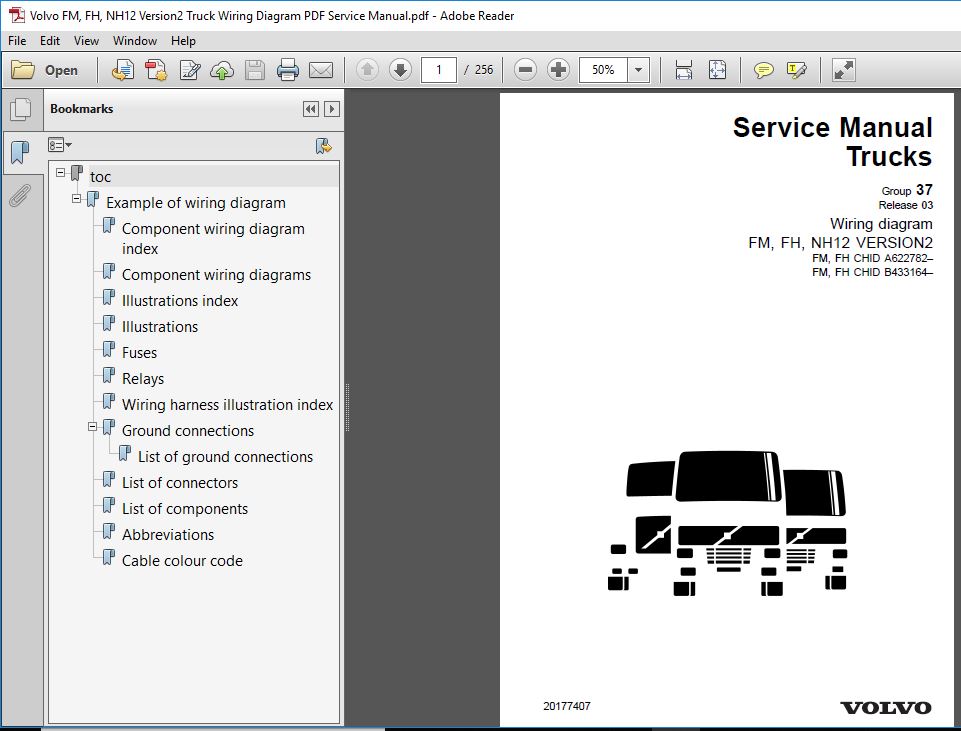Image resolution: width=961 pixels, height=731 pixels.
Task: Add a sticky note comment
Action: click(x=763, y=70)
